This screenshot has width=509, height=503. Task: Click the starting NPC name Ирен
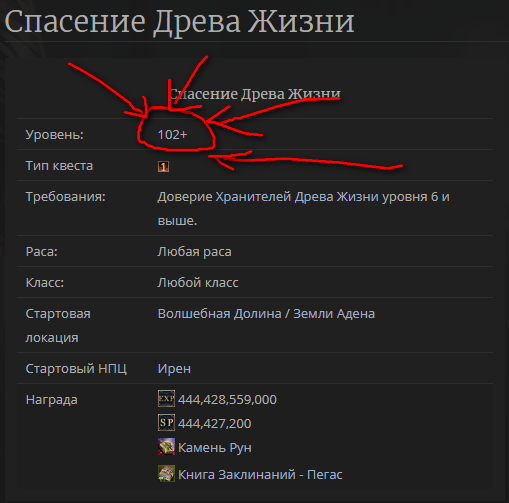(174, 369)
